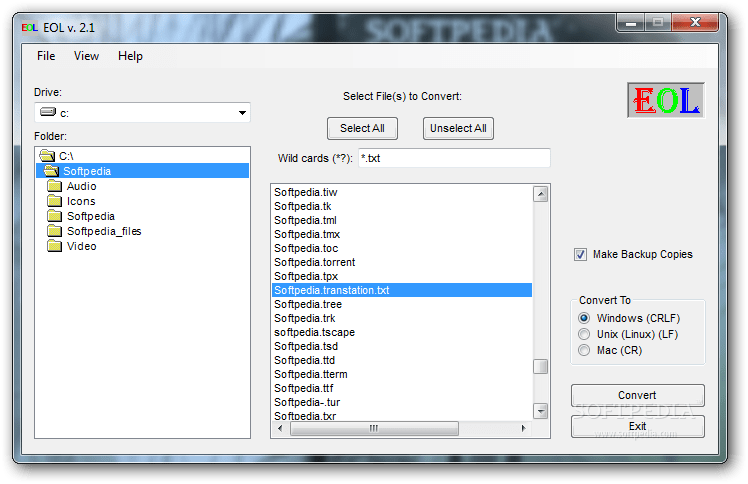Image resolution: width=748 pixels, height=484 pixels.
Task: Select Unix (Linux) (LF) option
Action: pyautogui.click(x=584, y=334)
